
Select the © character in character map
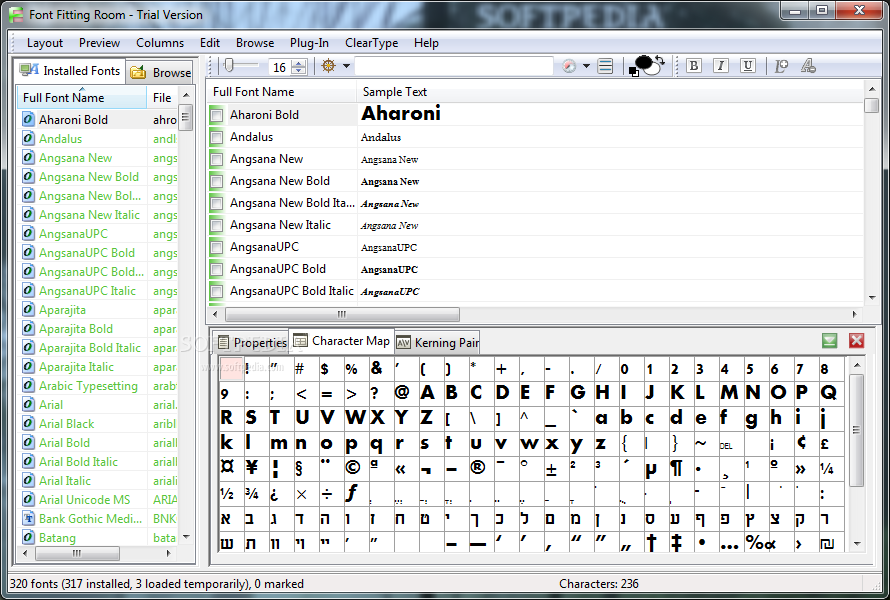tap(352, 468)
